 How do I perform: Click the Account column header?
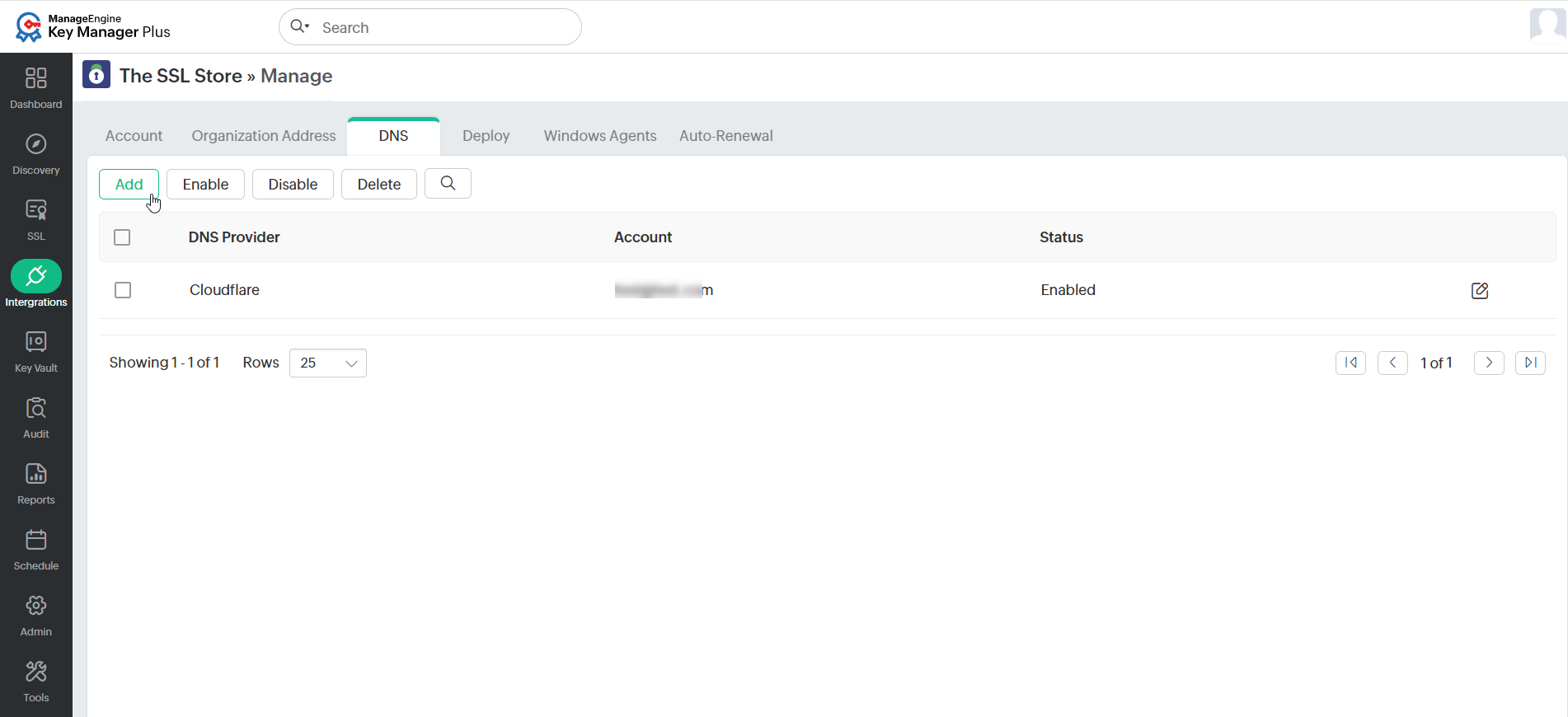click(643, 237)
